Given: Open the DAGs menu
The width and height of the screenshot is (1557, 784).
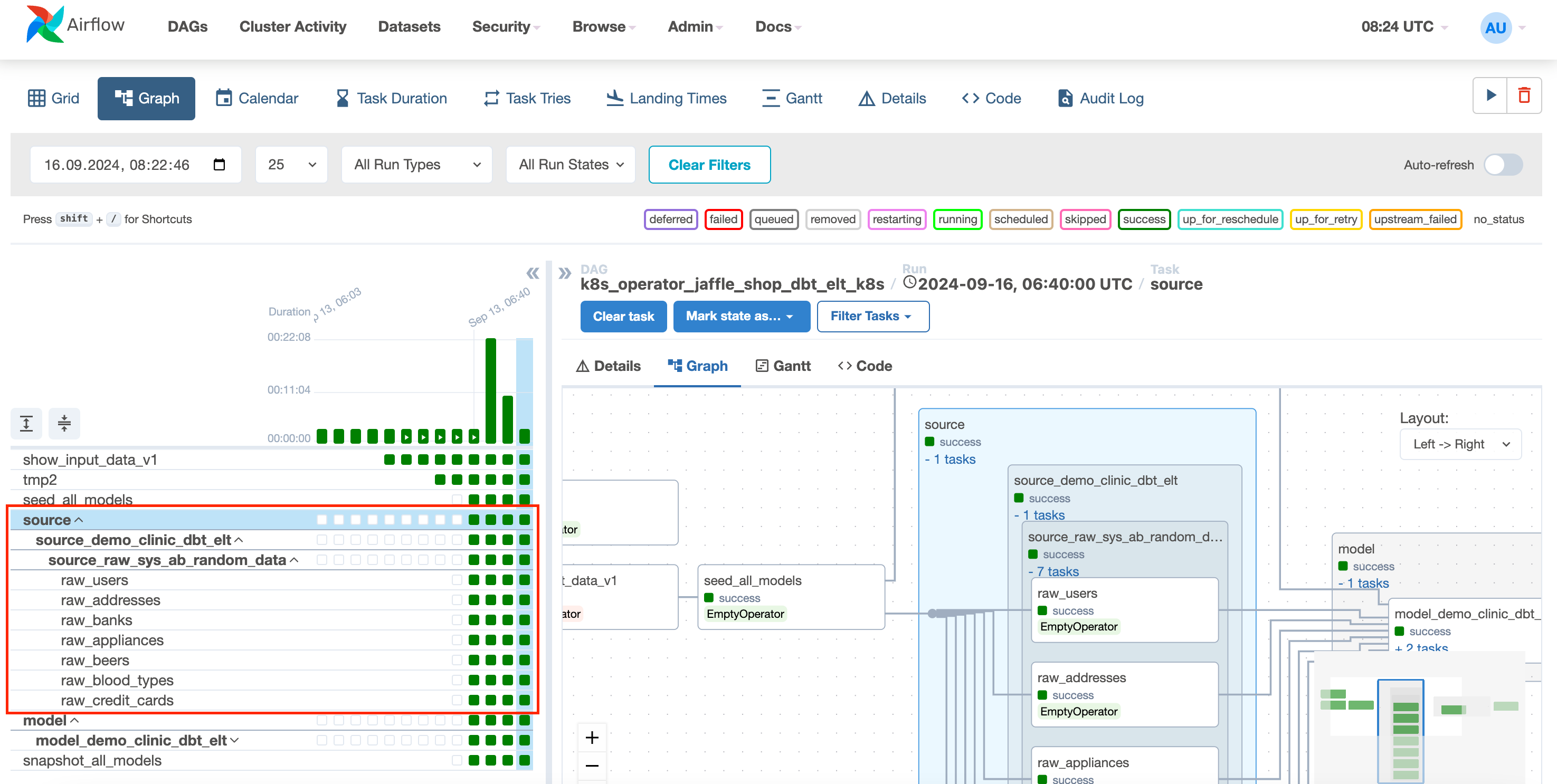Looking at the screenshot, I should 187,26.
